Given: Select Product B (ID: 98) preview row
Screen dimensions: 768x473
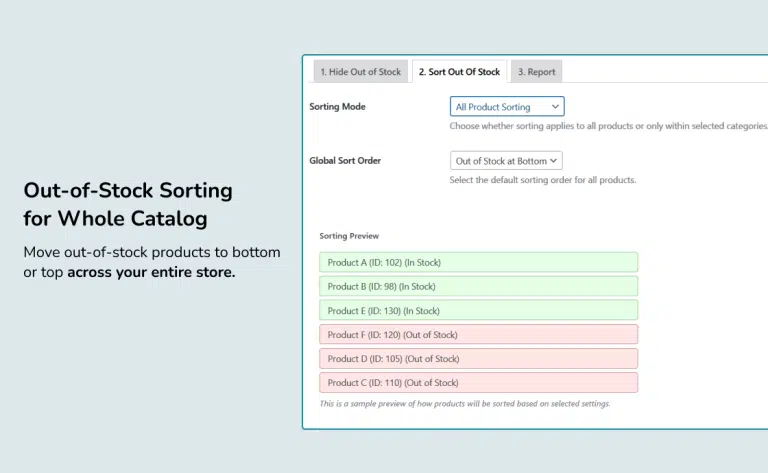Looking at the screenshot, I should (478, 286).
